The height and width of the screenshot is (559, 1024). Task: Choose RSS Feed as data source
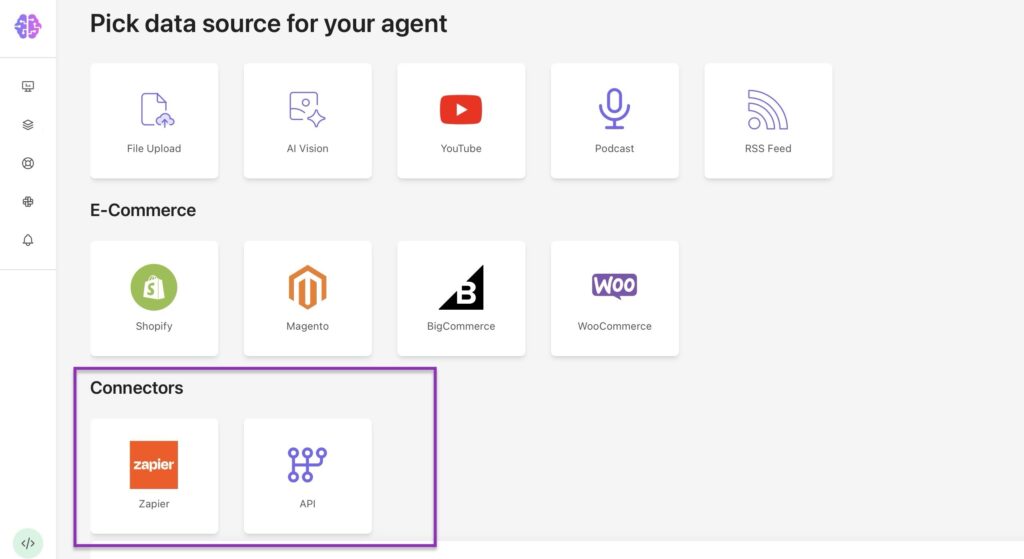click(768, 121)
